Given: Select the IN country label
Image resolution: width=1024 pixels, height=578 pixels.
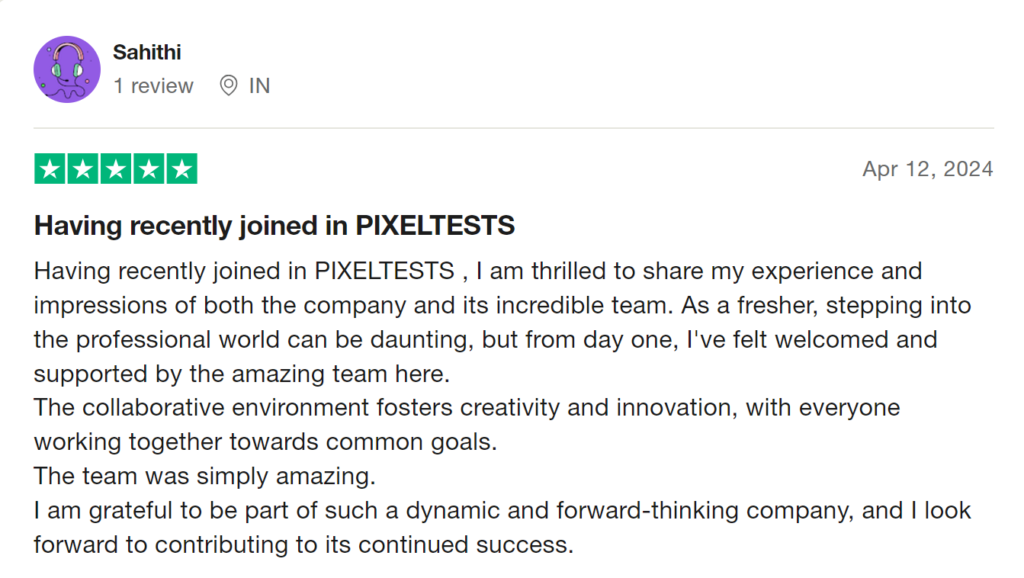Looking at the screenshot, I should 259,86.
